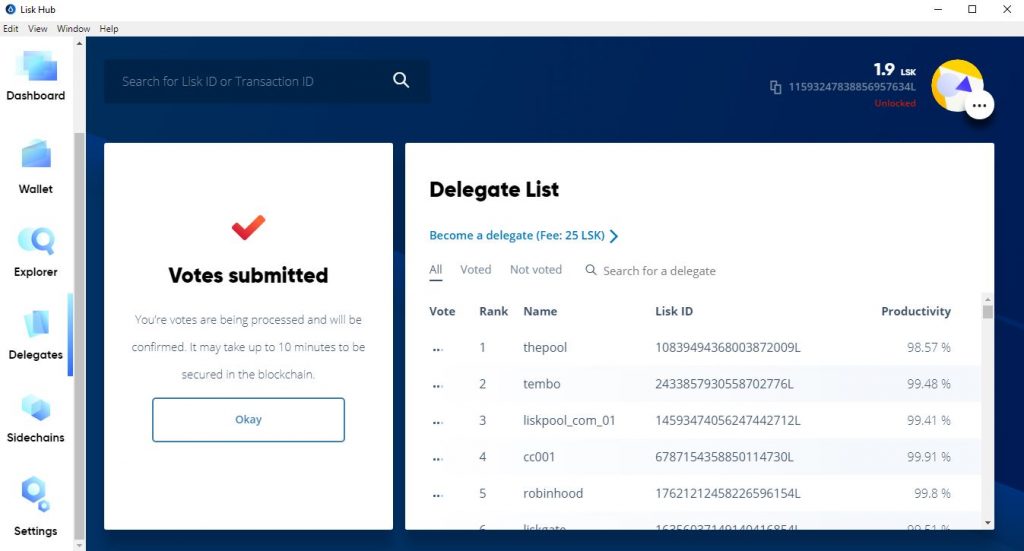Image resolution: width=1024 pixels, height=551 pixels.
Task: Click the sidebar scrollbar thumb
Action: (x=79, y=336)
